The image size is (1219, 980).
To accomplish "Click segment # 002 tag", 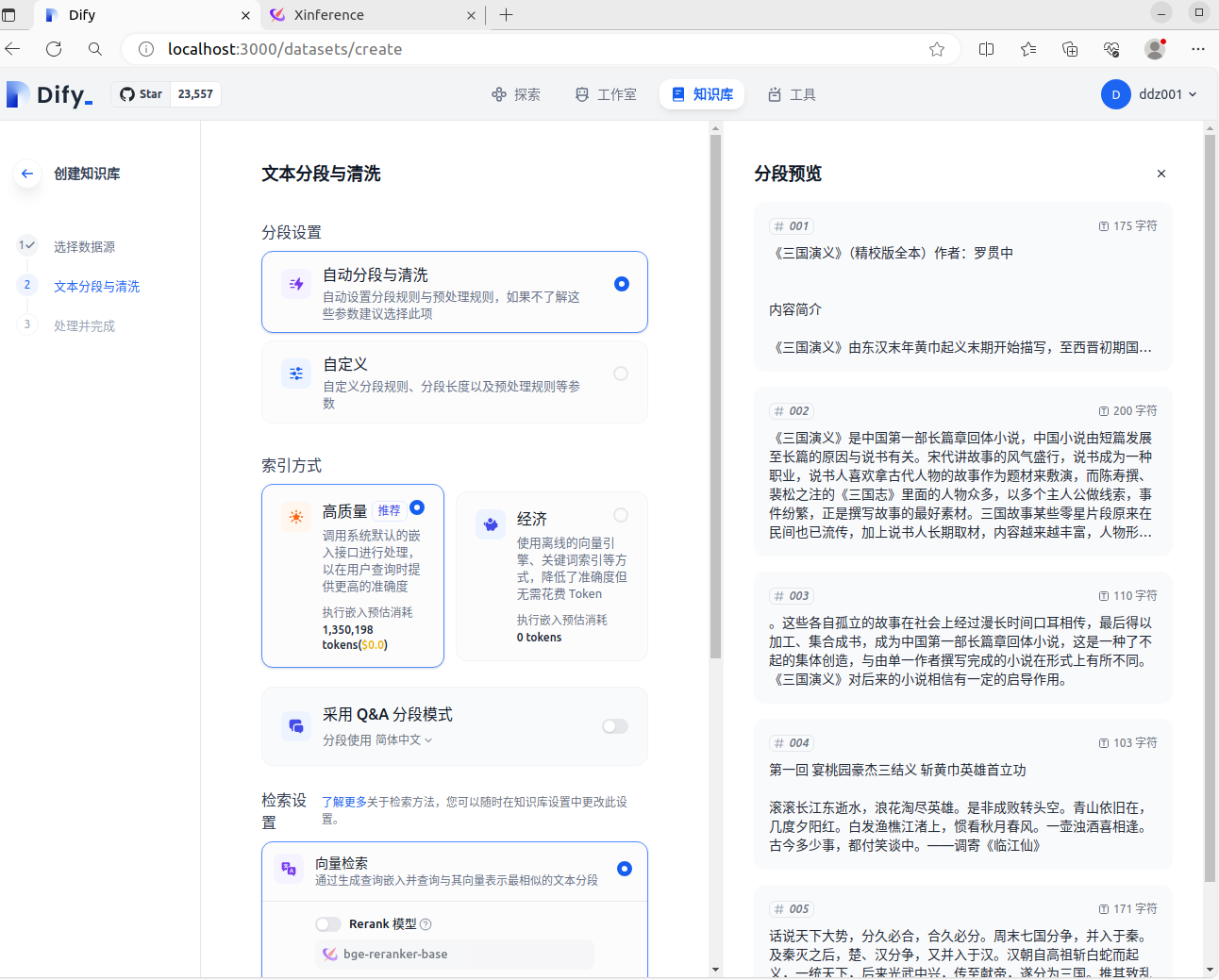I will click(792, 411).
